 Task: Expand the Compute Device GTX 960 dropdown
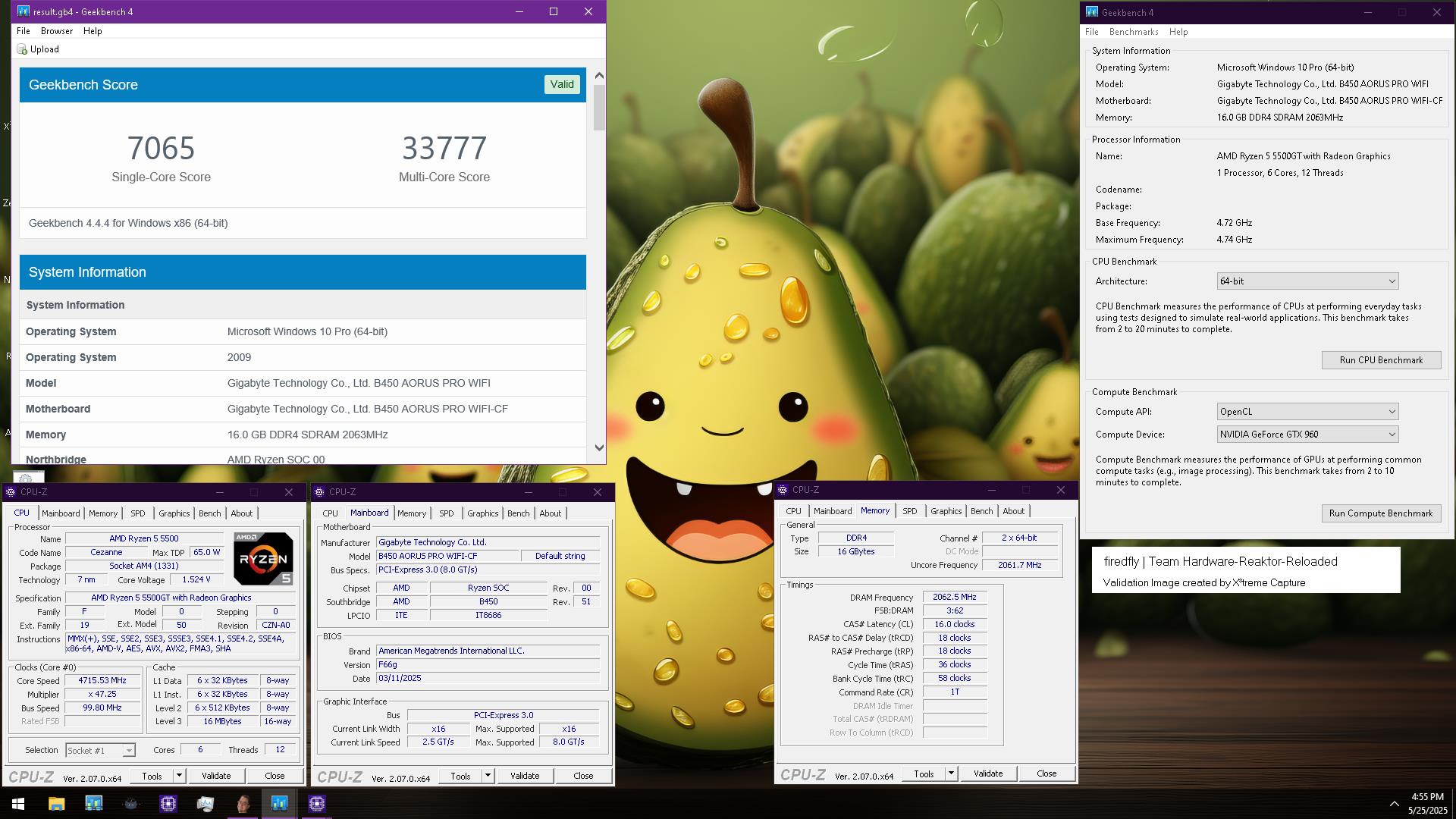pos(1307,435)
